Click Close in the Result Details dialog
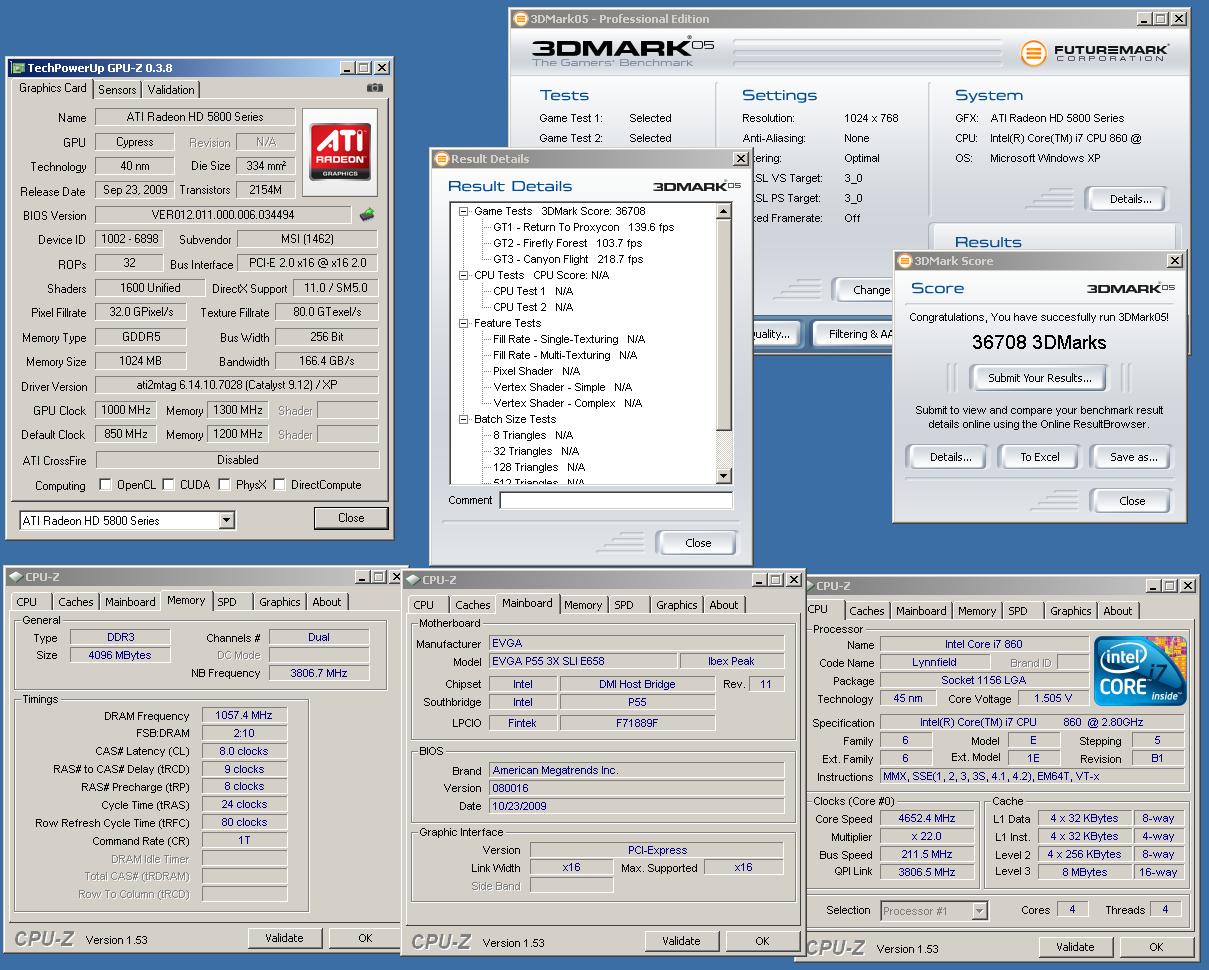 pyautogui.click(x=698, y=543)
